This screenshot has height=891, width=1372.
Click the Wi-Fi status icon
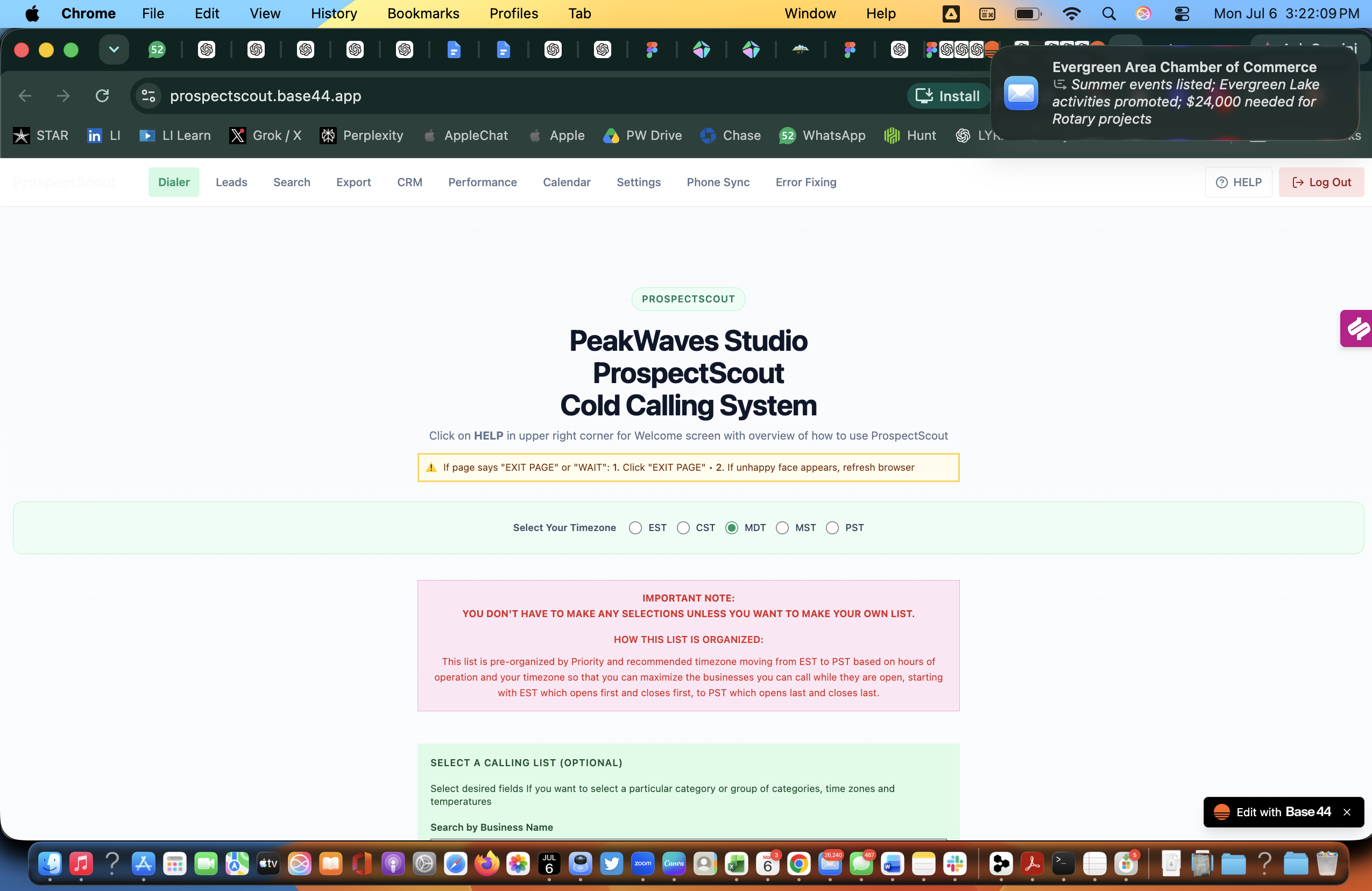coord(1071,13)
